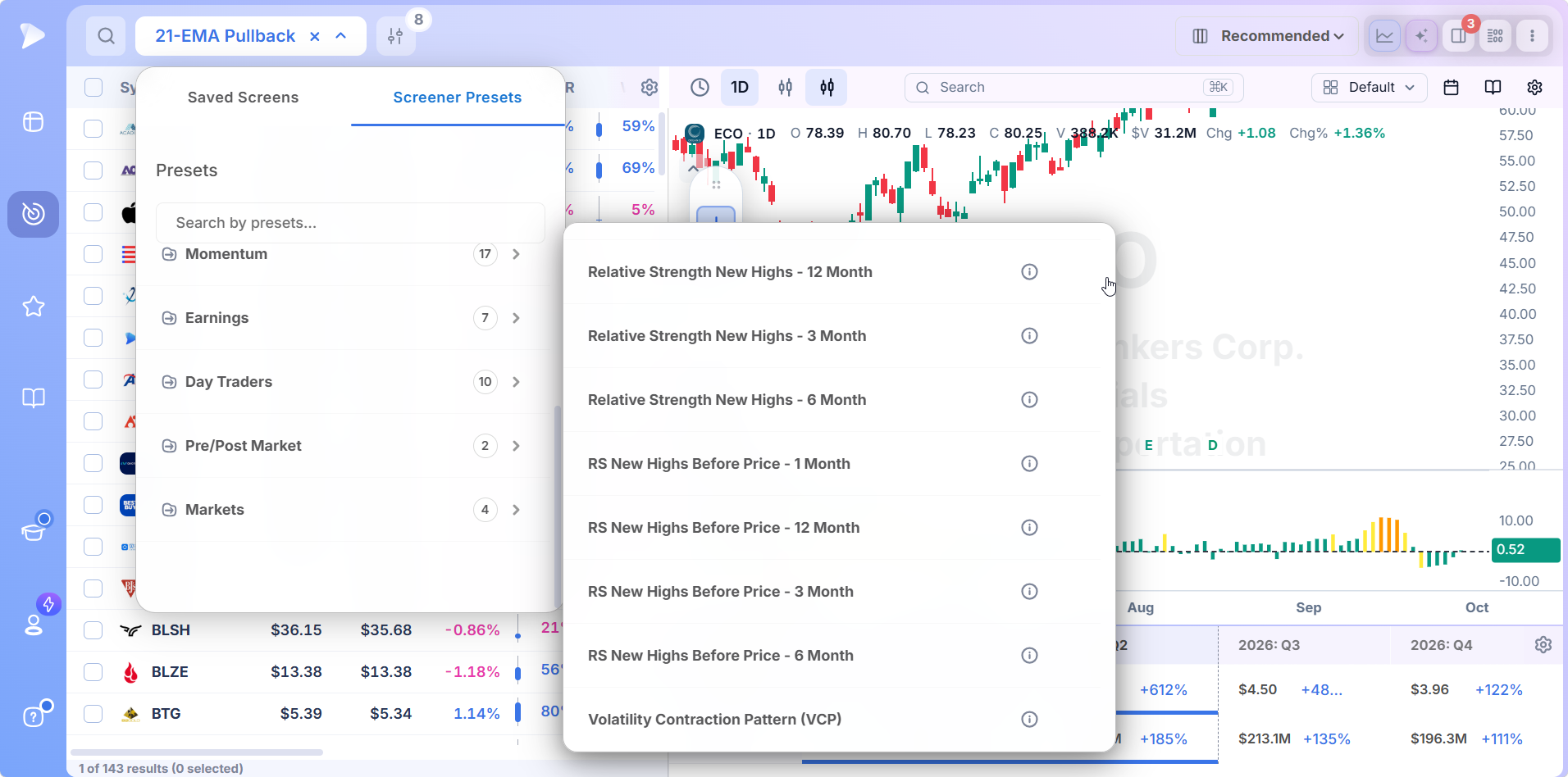Viewport: 1568px width, 777px height.
Task: Open the chart settings gear icon
Action: [x=1534, y=88]
